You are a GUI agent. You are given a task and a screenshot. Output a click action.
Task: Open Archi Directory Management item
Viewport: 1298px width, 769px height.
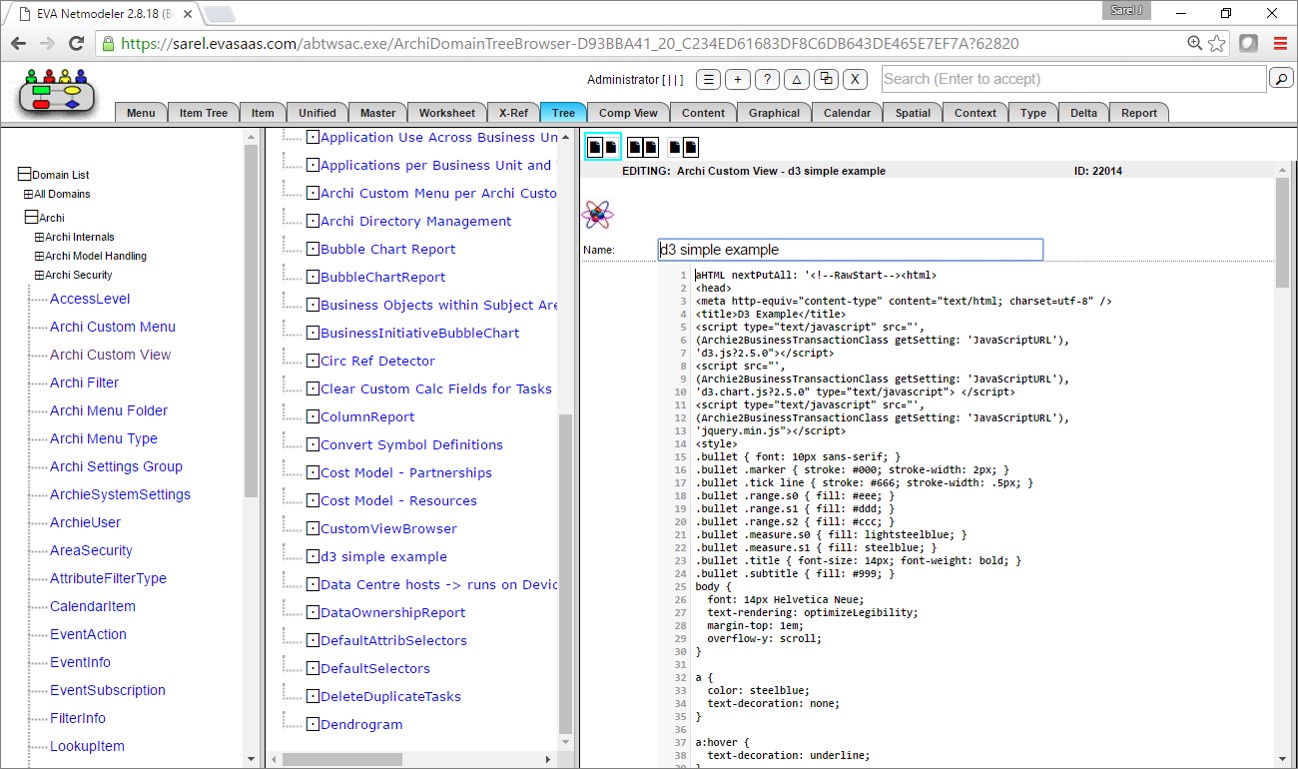point(416,221)
